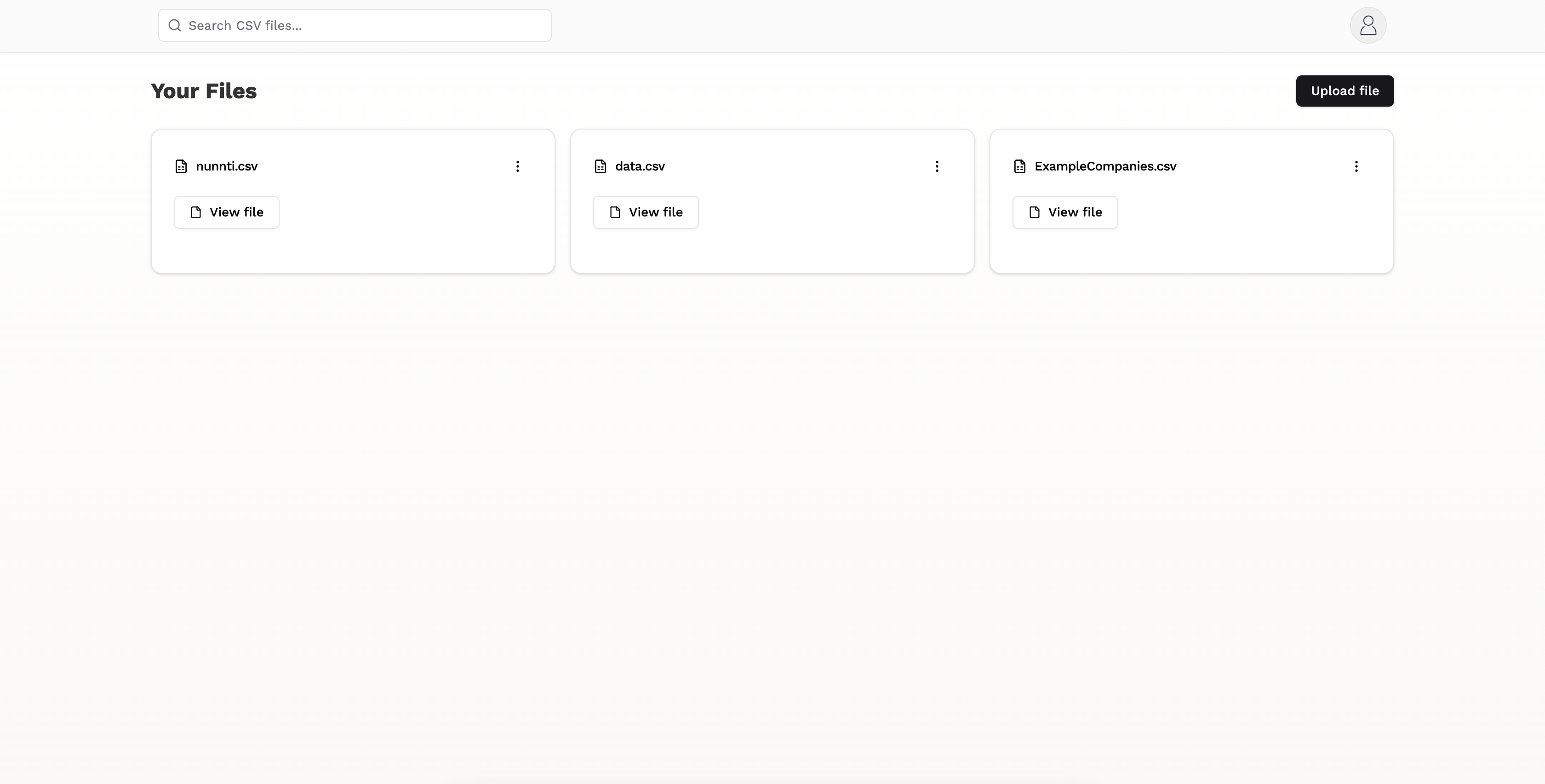Select the ExampleCompanies.csv file name
This screenshot has height=784, width=1545.
coord(1105,166)
